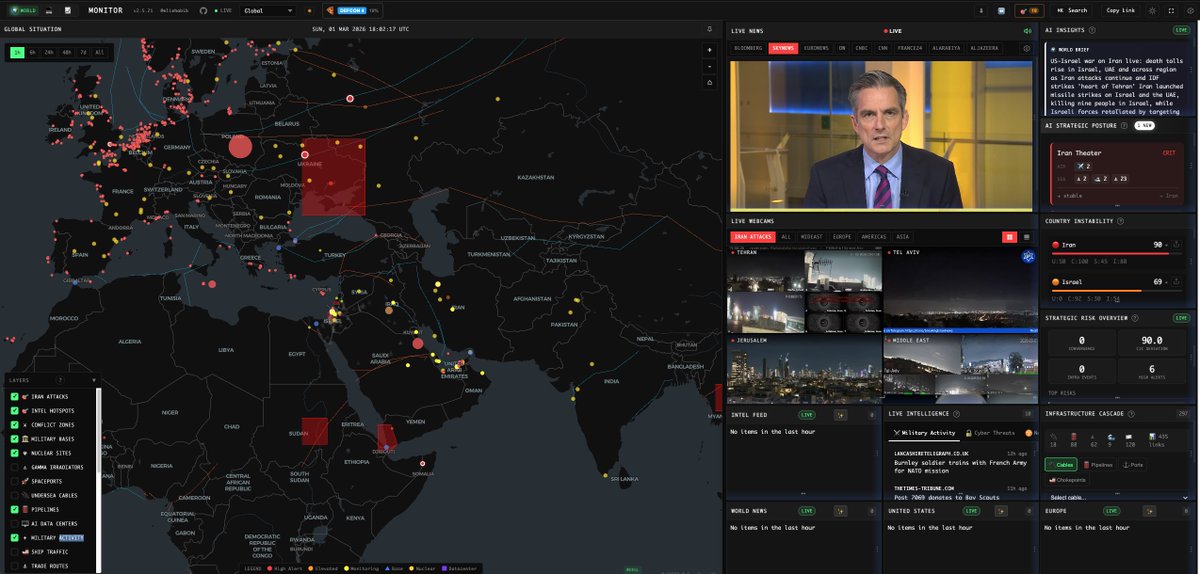Click the DEFCON 4 indicator
This screenshot has height=574, width=1200.
point(352,10)
